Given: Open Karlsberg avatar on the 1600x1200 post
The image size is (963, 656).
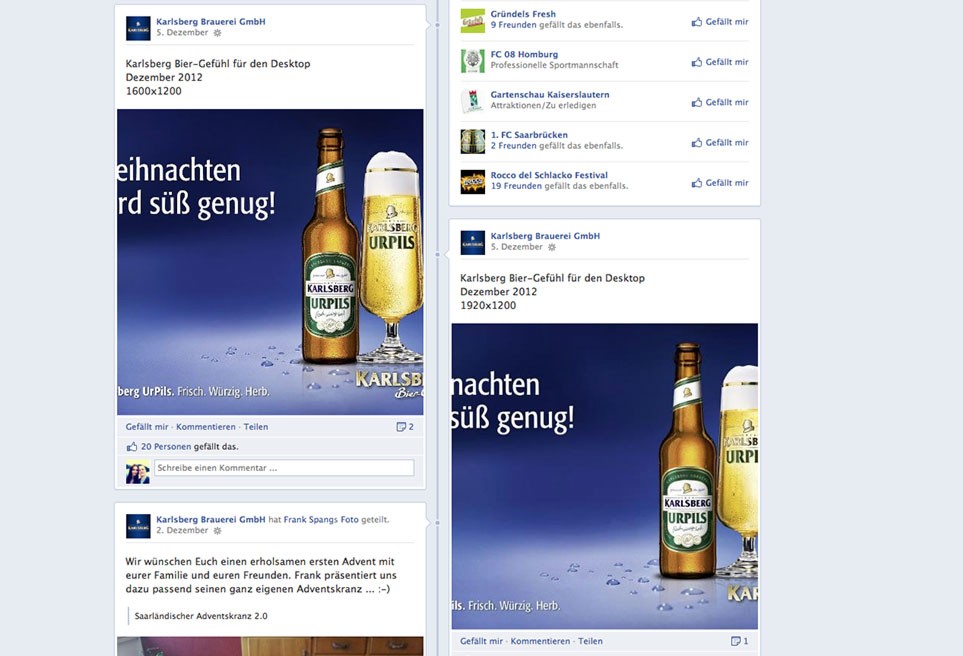Looking at the screenshot, I should (x=138, y=28).
